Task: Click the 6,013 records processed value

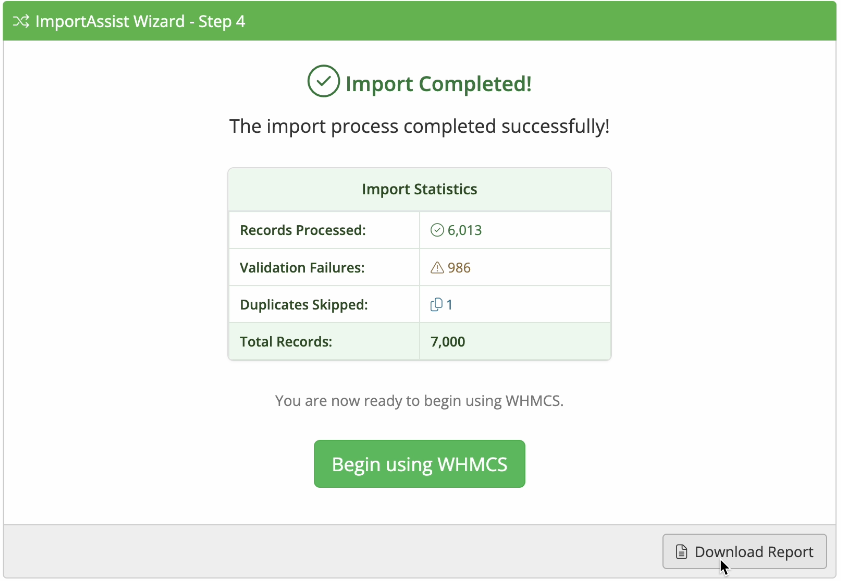Action: click(x=464, y=230)
